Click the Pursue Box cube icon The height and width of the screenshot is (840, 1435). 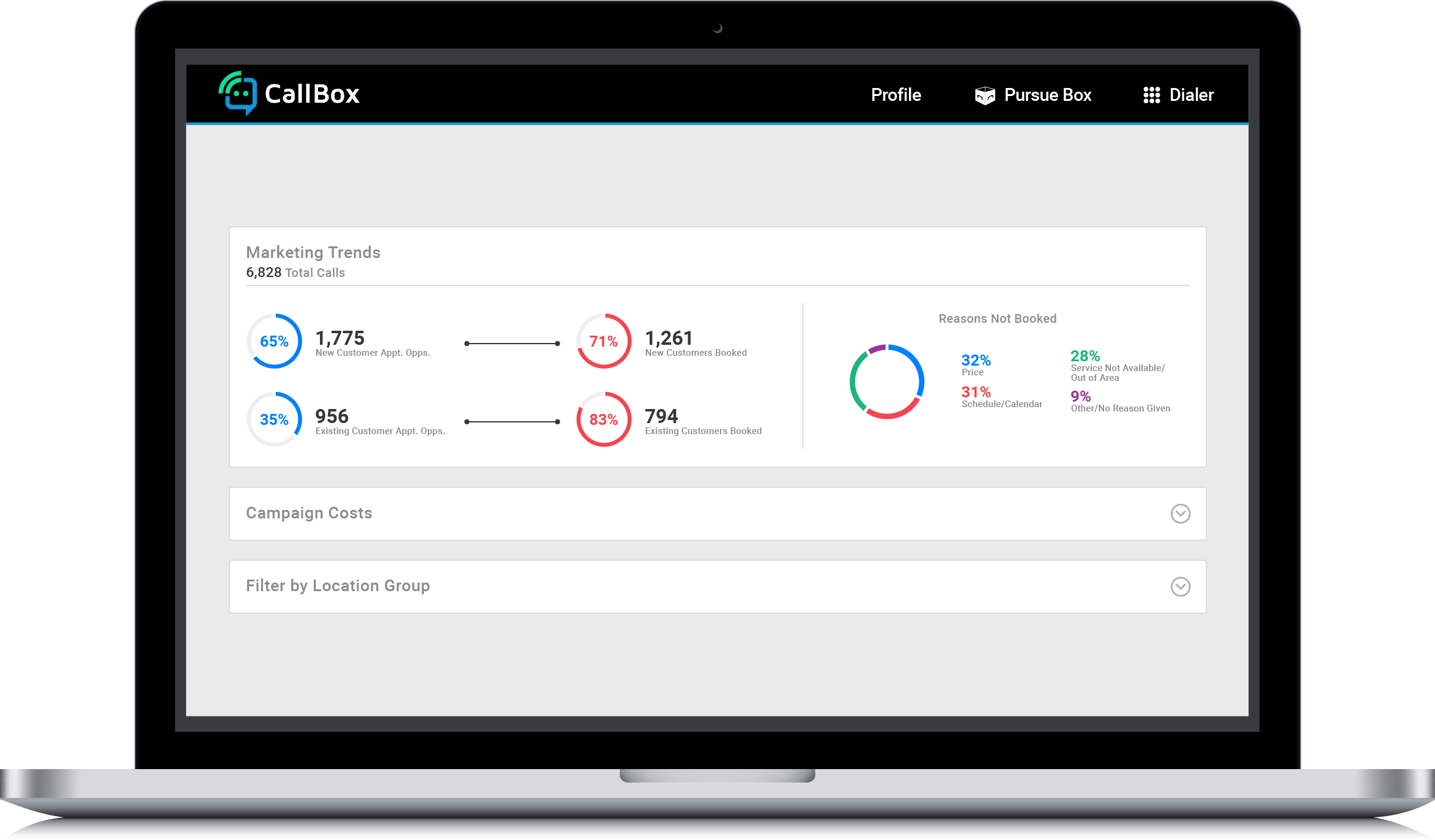pyautogui.click(x=985, y=95)
